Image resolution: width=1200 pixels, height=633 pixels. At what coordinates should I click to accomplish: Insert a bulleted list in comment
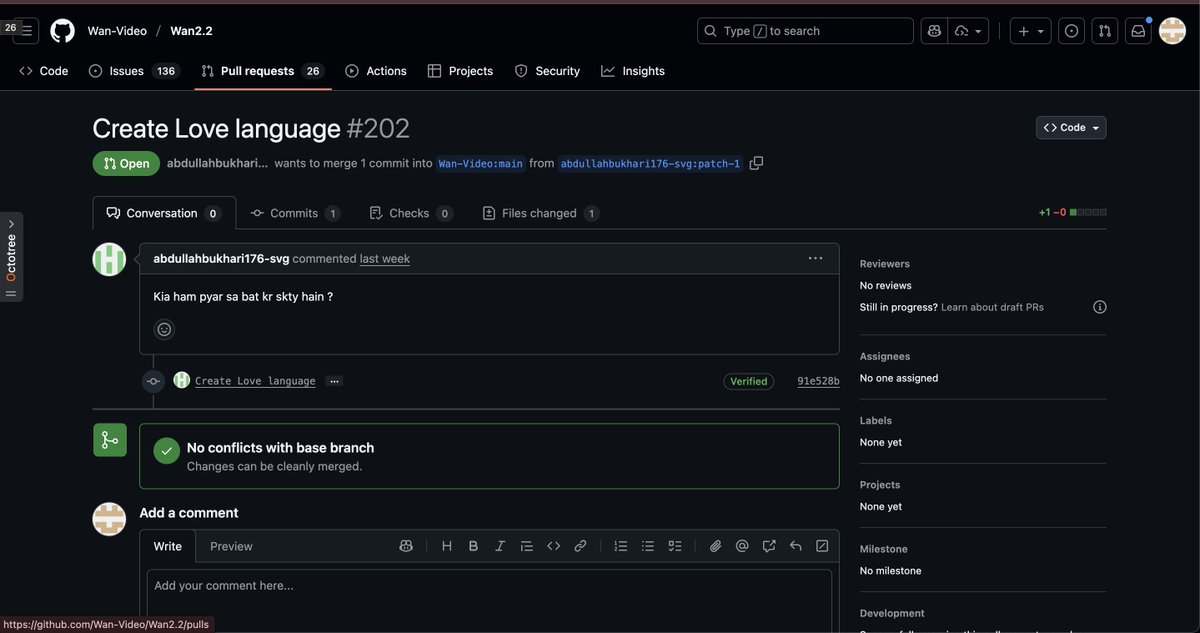coord(648,546)
